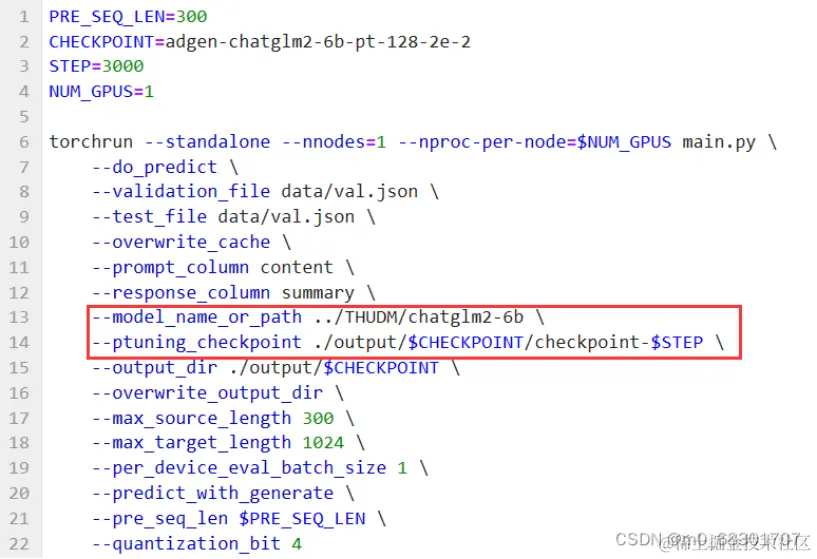This screenshot has width=817, height=559.
Task: Click the --model_name_or_path ../THUDM/chatglm2-6b line
Action: coord(318,317)
